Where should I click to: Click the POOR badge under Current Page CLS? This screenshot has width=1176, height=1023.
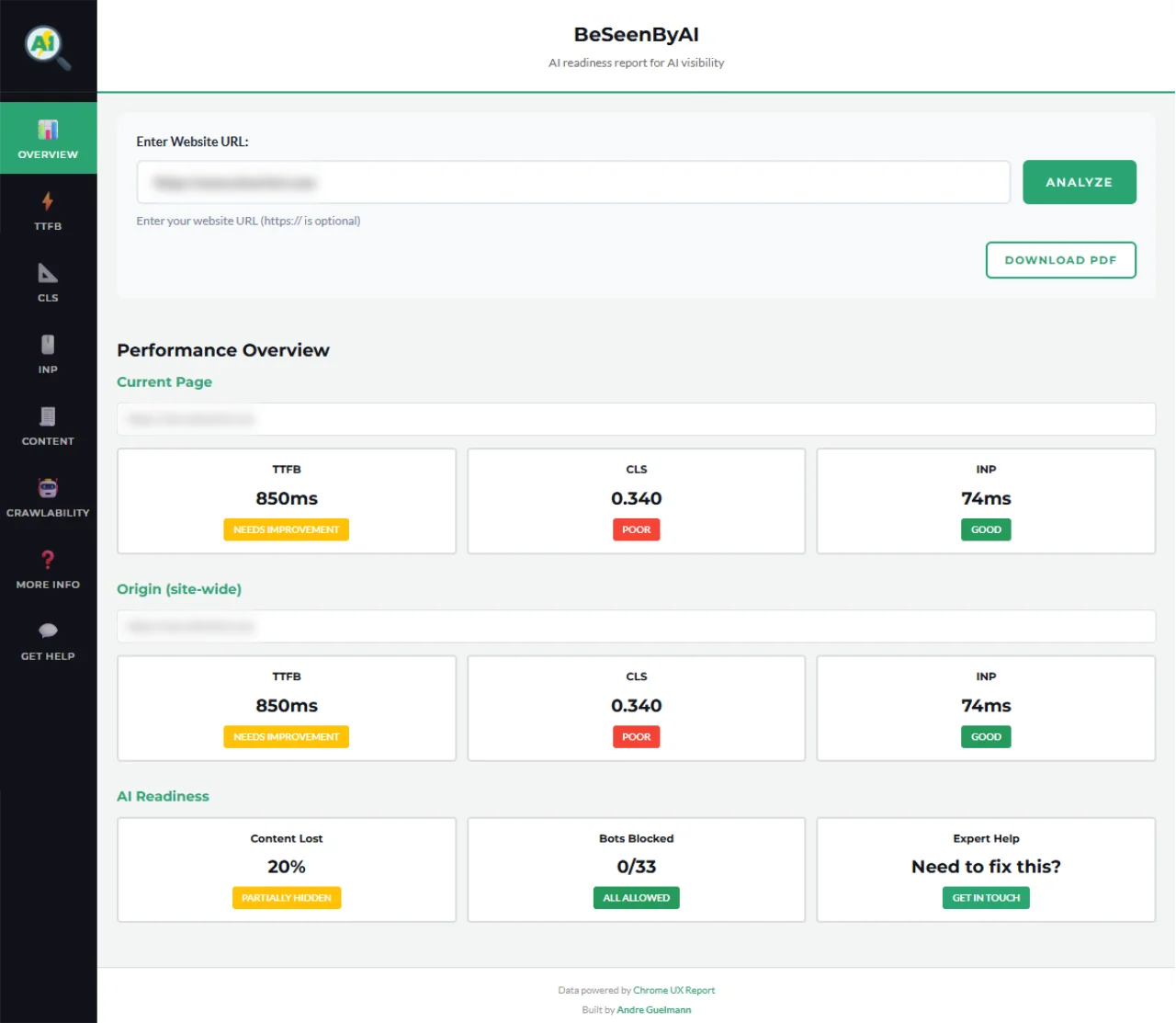[636, 529]
